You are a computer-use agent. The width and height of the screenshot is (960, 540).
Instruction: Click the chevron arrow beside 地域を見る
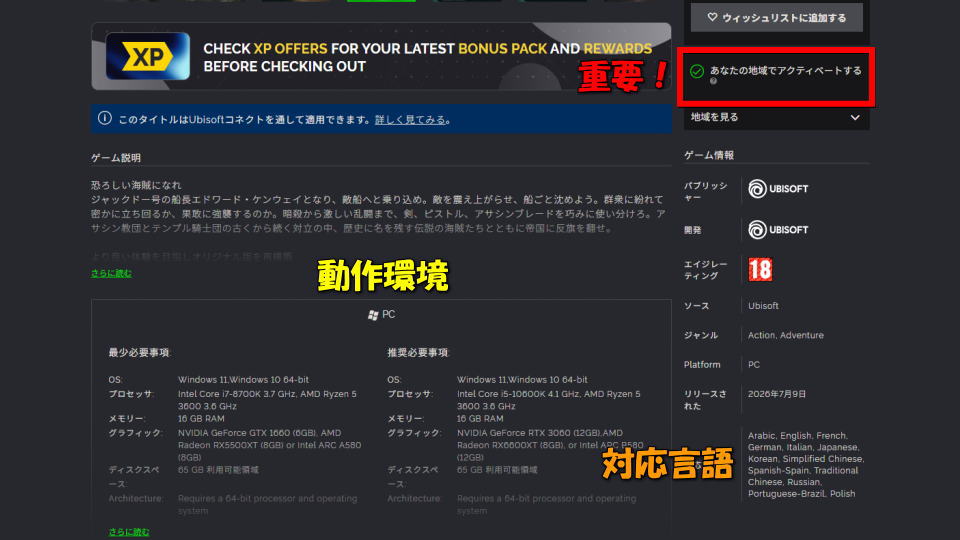point(855,117)
